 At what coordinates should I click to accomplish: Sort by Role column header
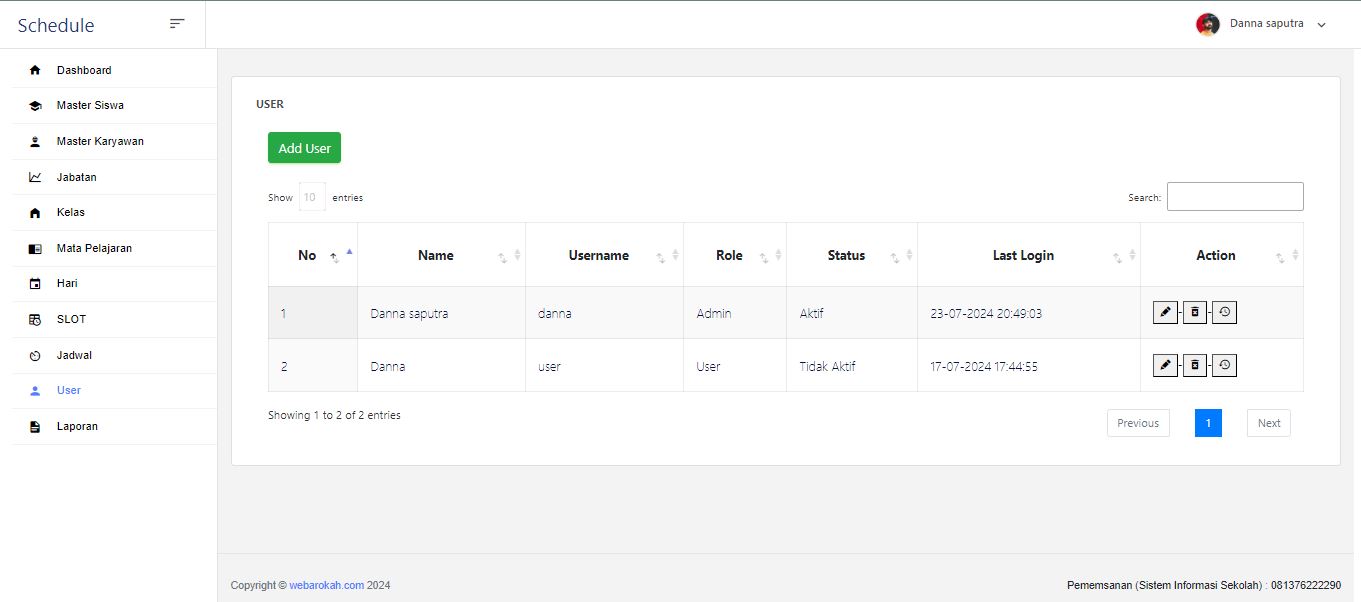(x=729, y=256)
